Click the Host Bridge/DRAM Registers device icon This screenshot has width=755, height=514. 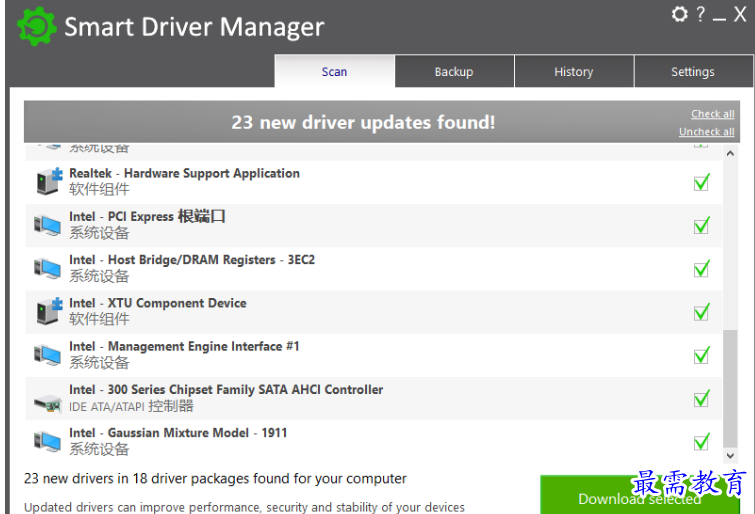47,268
